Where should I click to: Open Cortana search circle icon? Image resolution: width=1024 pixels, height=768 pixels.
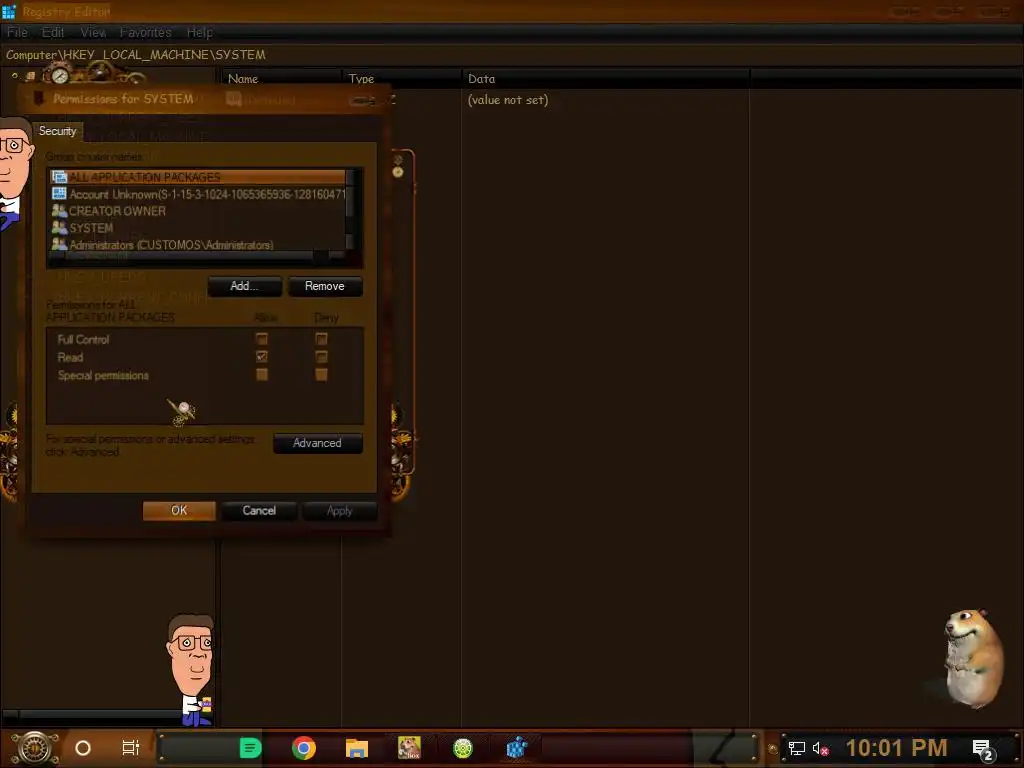point(83,748)
